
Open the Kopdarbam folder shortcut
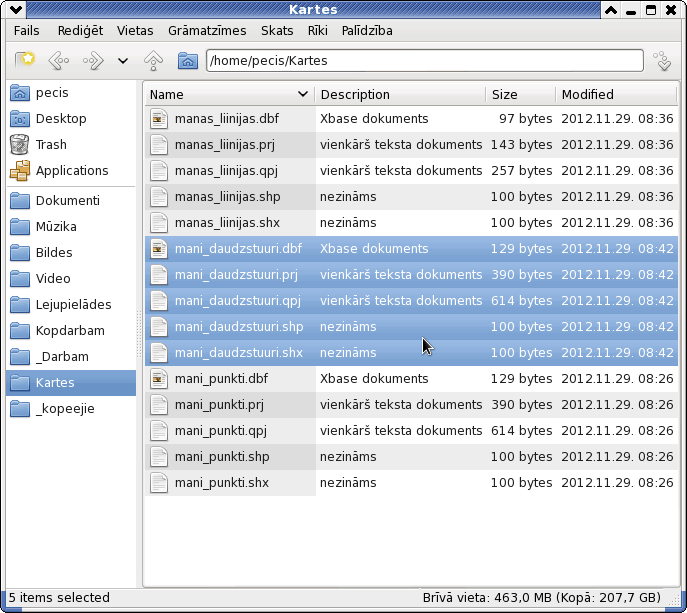pyautogui.click(x=71, y=331)
